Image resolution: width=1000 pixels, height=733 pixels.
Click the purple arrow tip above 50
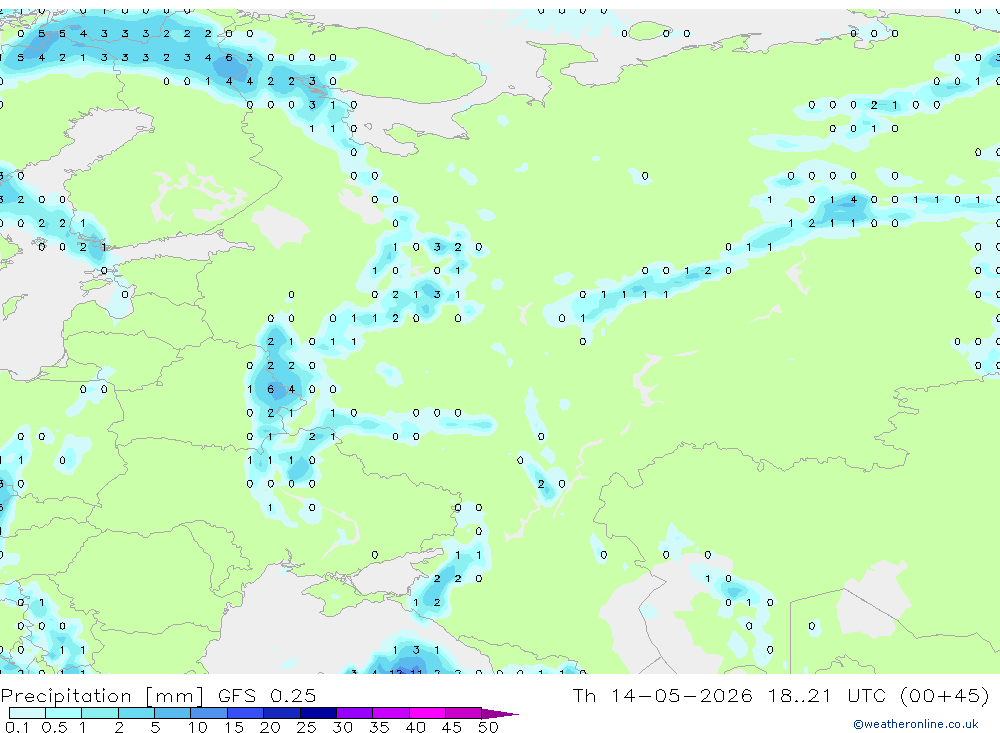[499, 713]
